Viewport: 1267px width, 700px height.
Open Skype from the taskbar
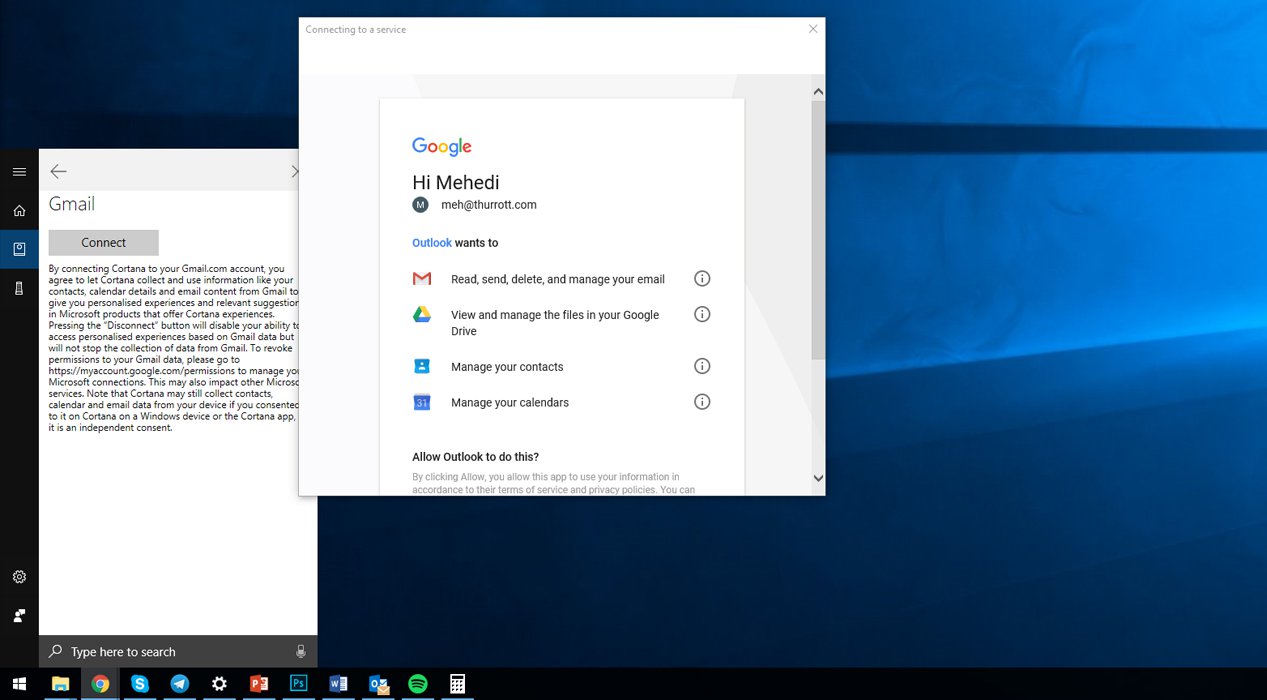(x=140, y=684)
